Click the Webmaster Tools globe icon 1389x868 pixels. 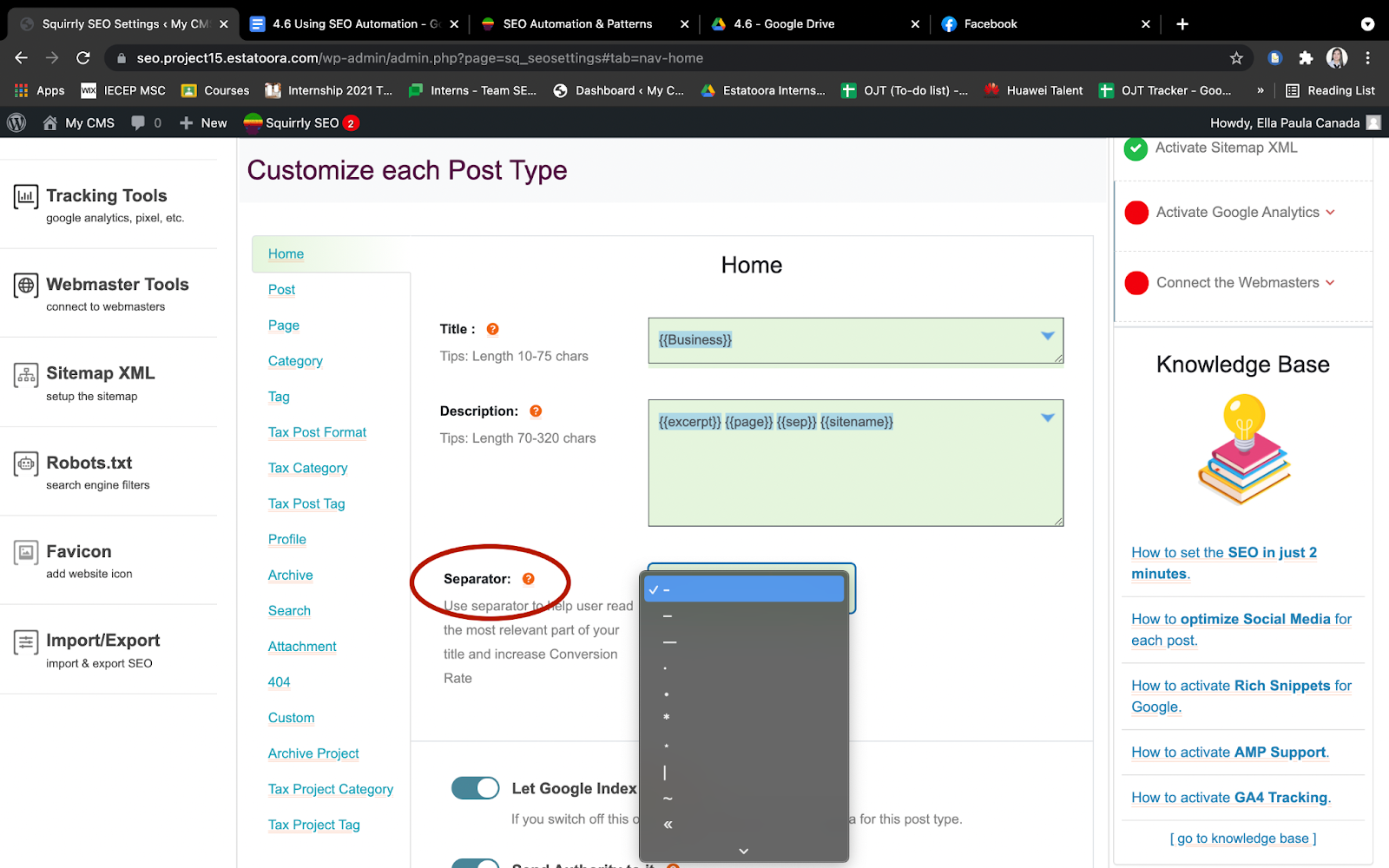[26, 286]
